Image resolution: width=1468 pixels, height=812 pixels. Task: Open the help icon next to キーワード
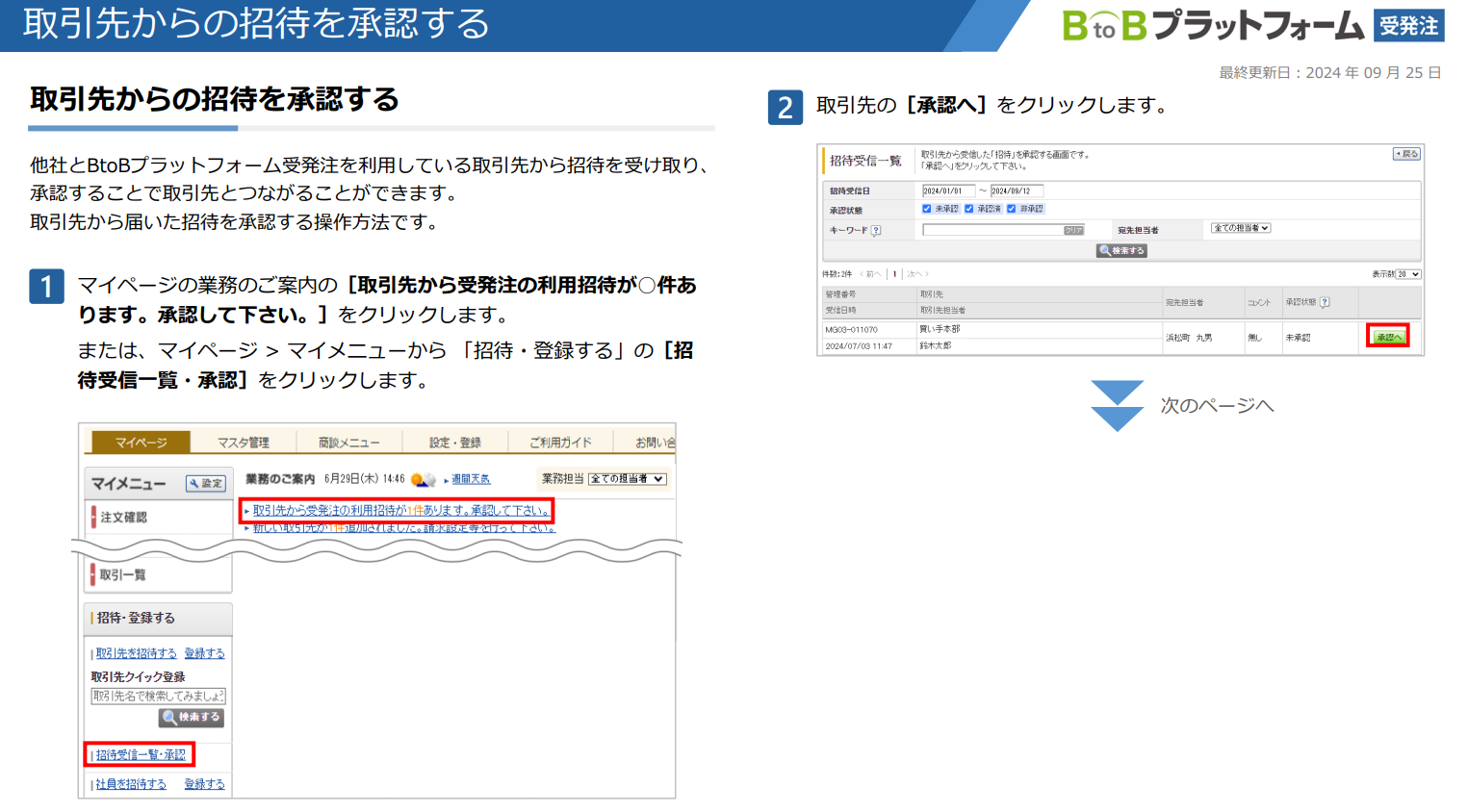pyautogui.click(x=876, y=230)
